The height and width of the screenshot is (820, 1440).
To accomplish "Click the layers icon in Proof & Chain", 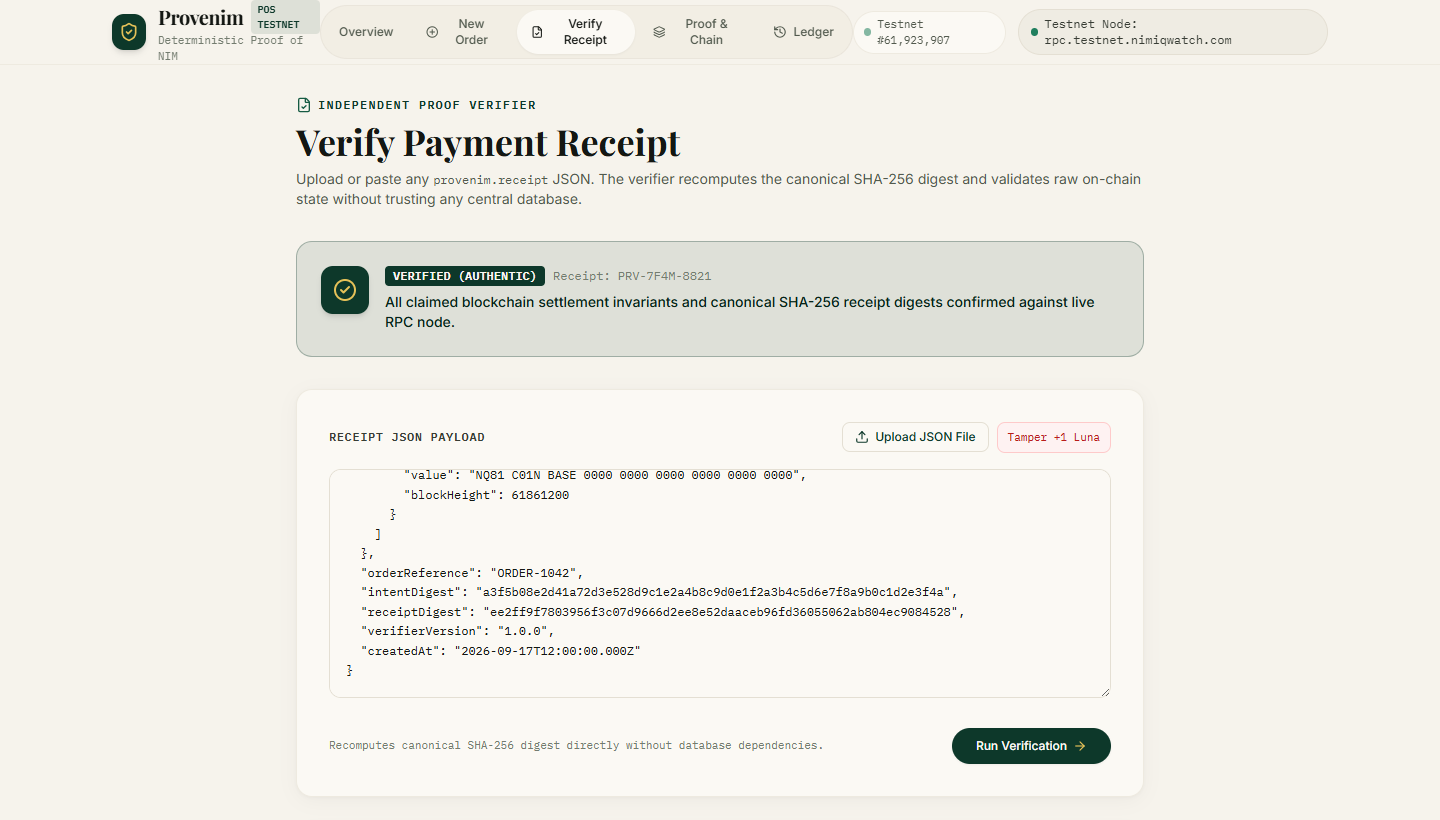I will (x=659, y=32).
